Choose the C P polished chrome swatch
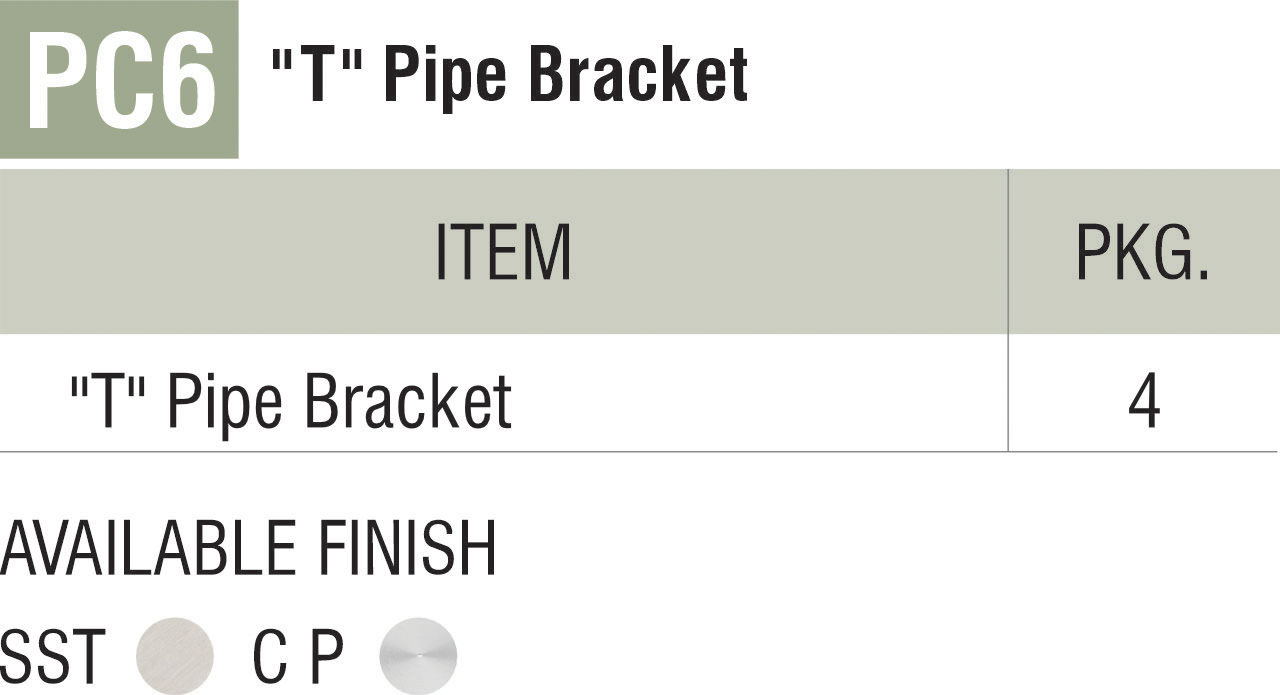 pos(418,655)
